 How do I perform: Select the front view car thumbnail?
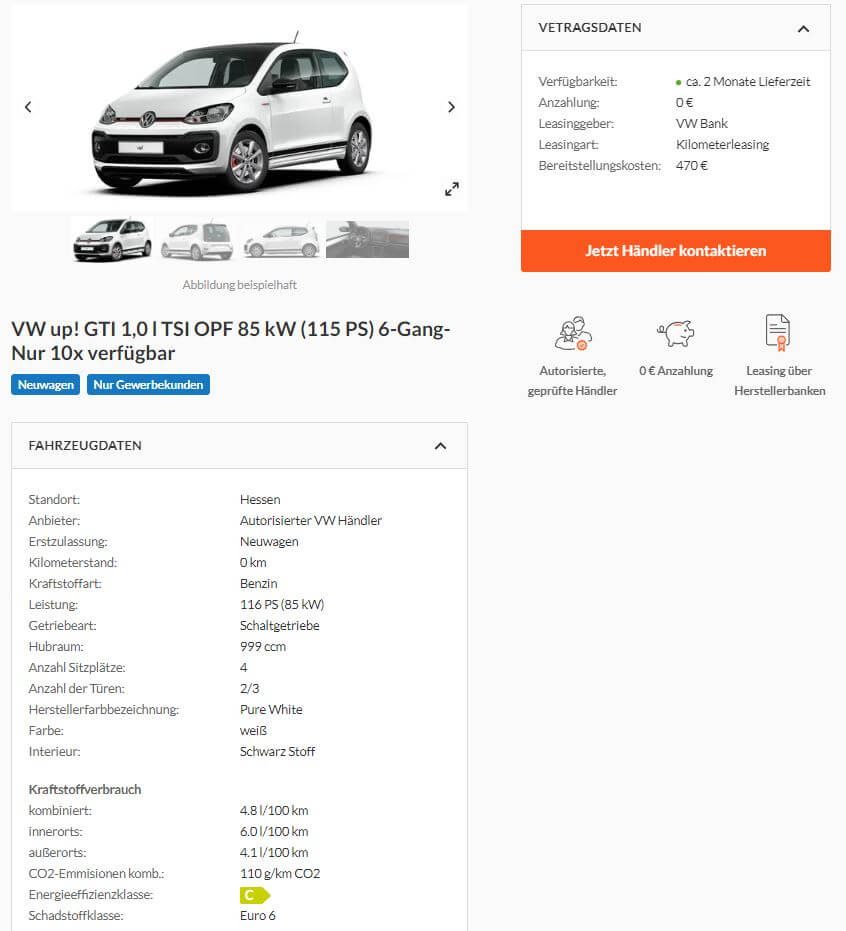(112, 240)
